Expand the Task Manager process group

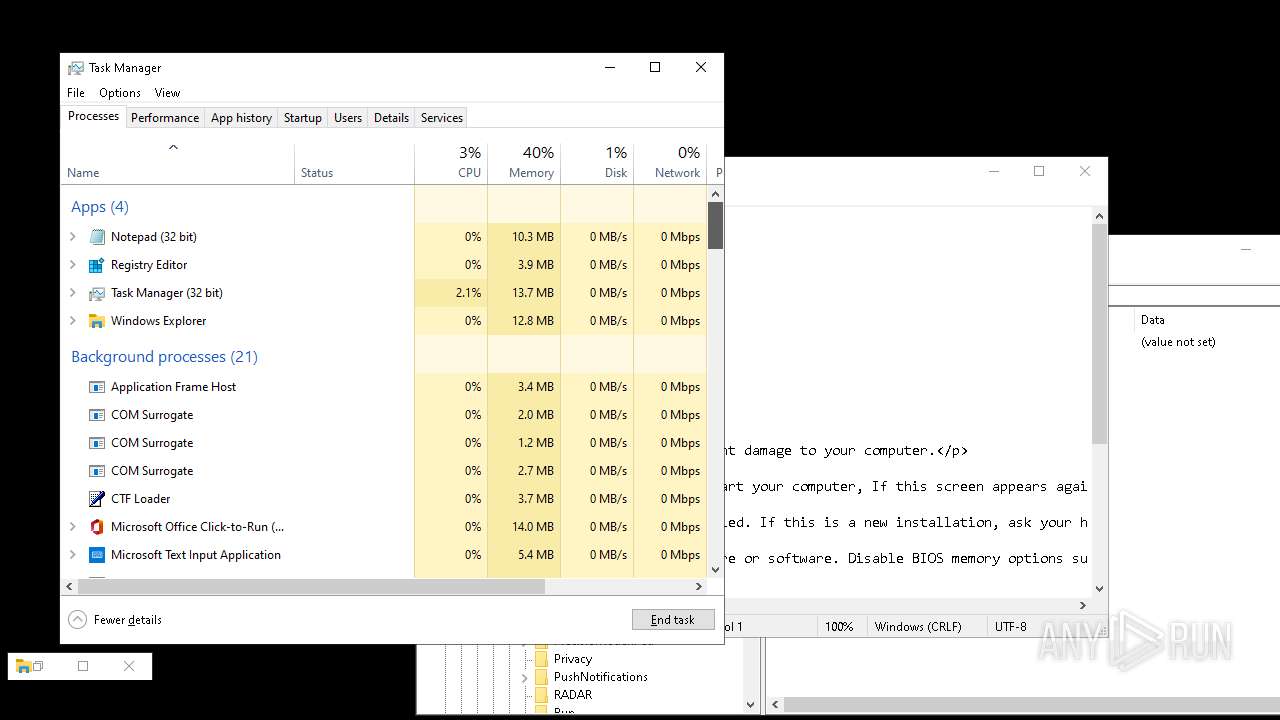(72, 293)
